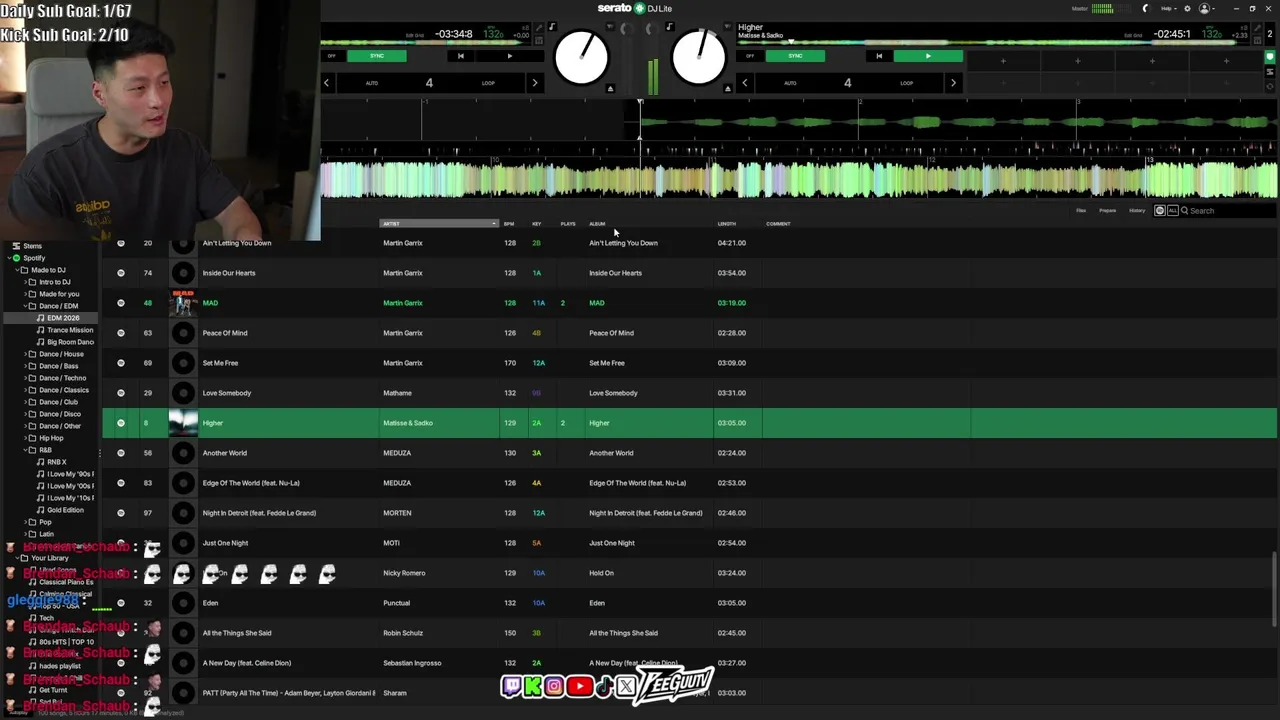Select the track Night In Detroit
1280x720 pixels.
[x=259, y=513]
